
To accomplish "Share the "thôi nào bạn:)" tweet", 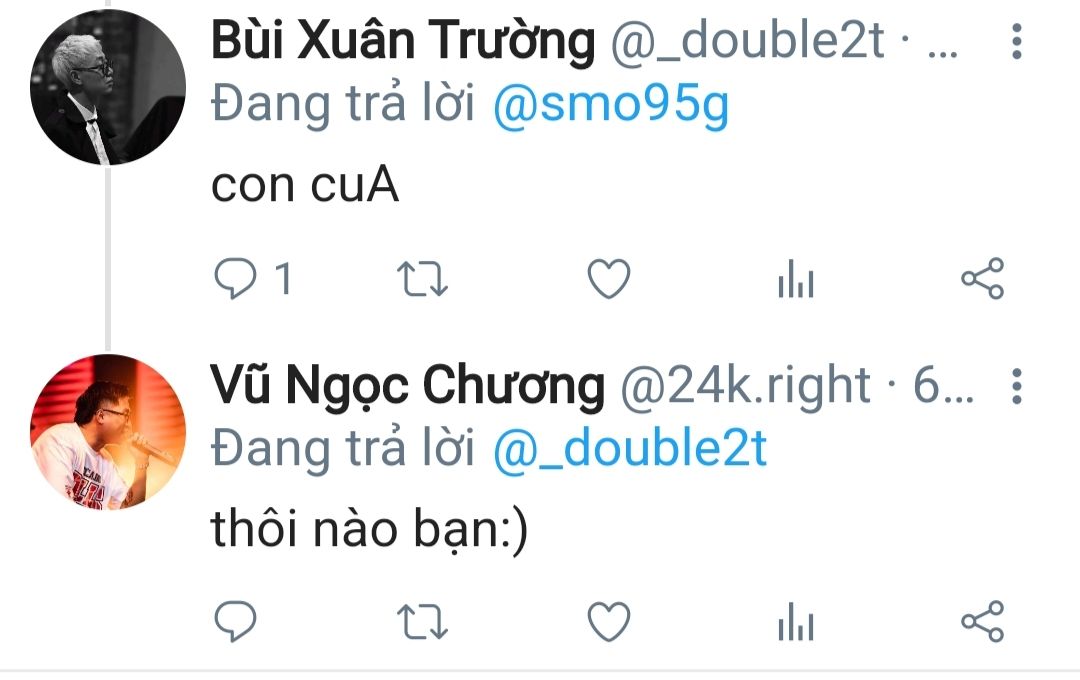I will (x=983, y=621).
